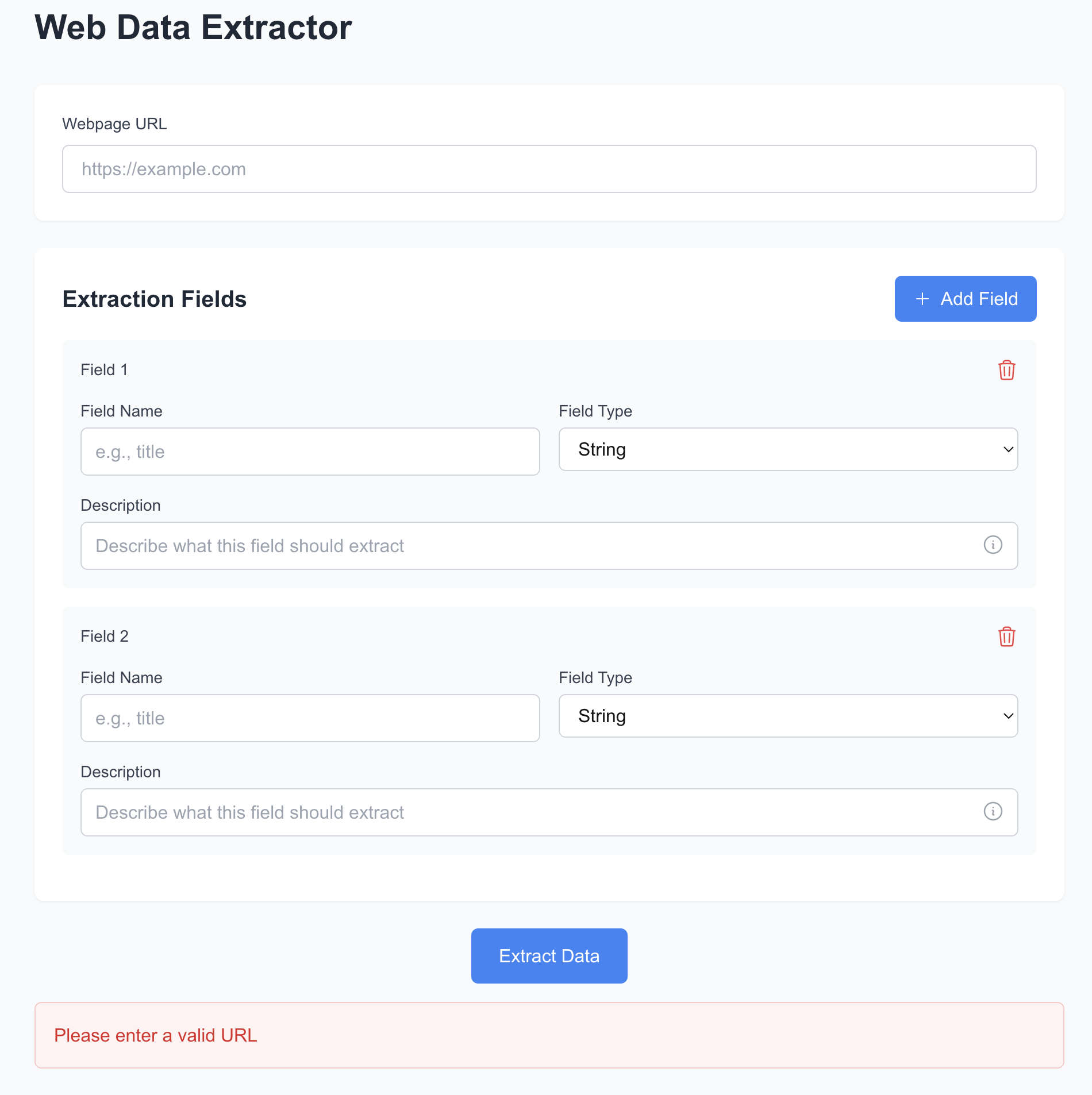
Task: Click the Field 1 Field Name input
Action: coord(310,452)
